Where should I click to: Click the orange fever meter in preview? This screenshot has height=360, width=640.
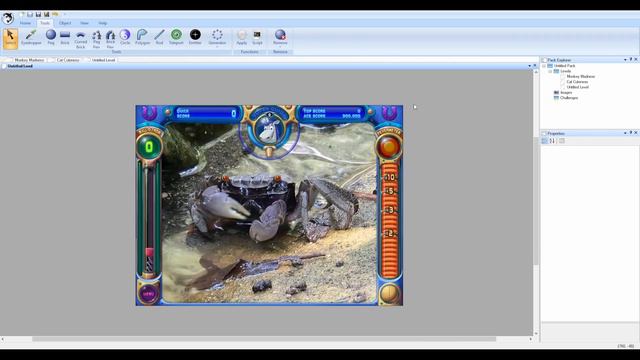pos(390,220)
